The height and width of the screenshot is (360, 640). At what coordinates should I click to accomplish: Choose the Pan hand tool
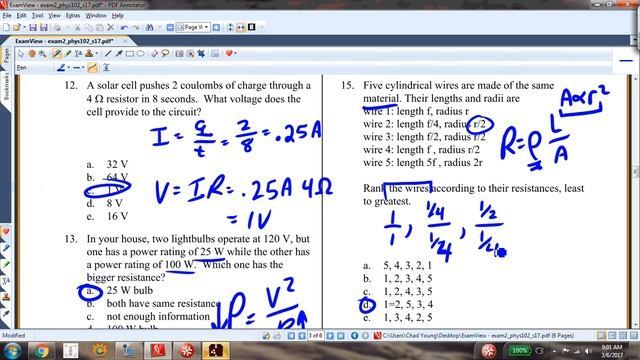point(32,53)
